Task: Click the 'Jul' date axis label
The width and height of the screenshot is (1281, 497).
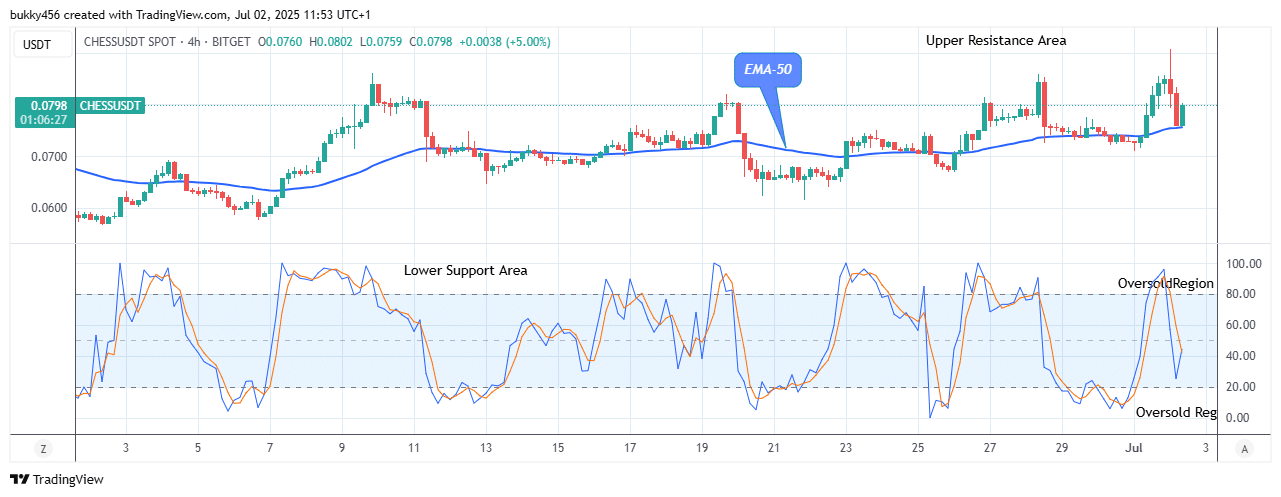Action: pyautogui.click(x=1134, y=448)
